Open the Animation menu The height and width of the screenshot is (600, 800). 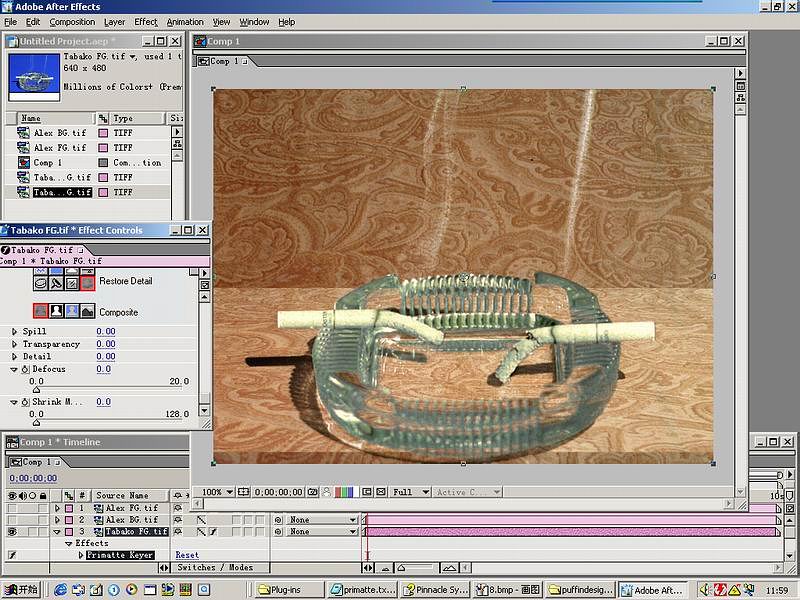(x=185, y=22)
